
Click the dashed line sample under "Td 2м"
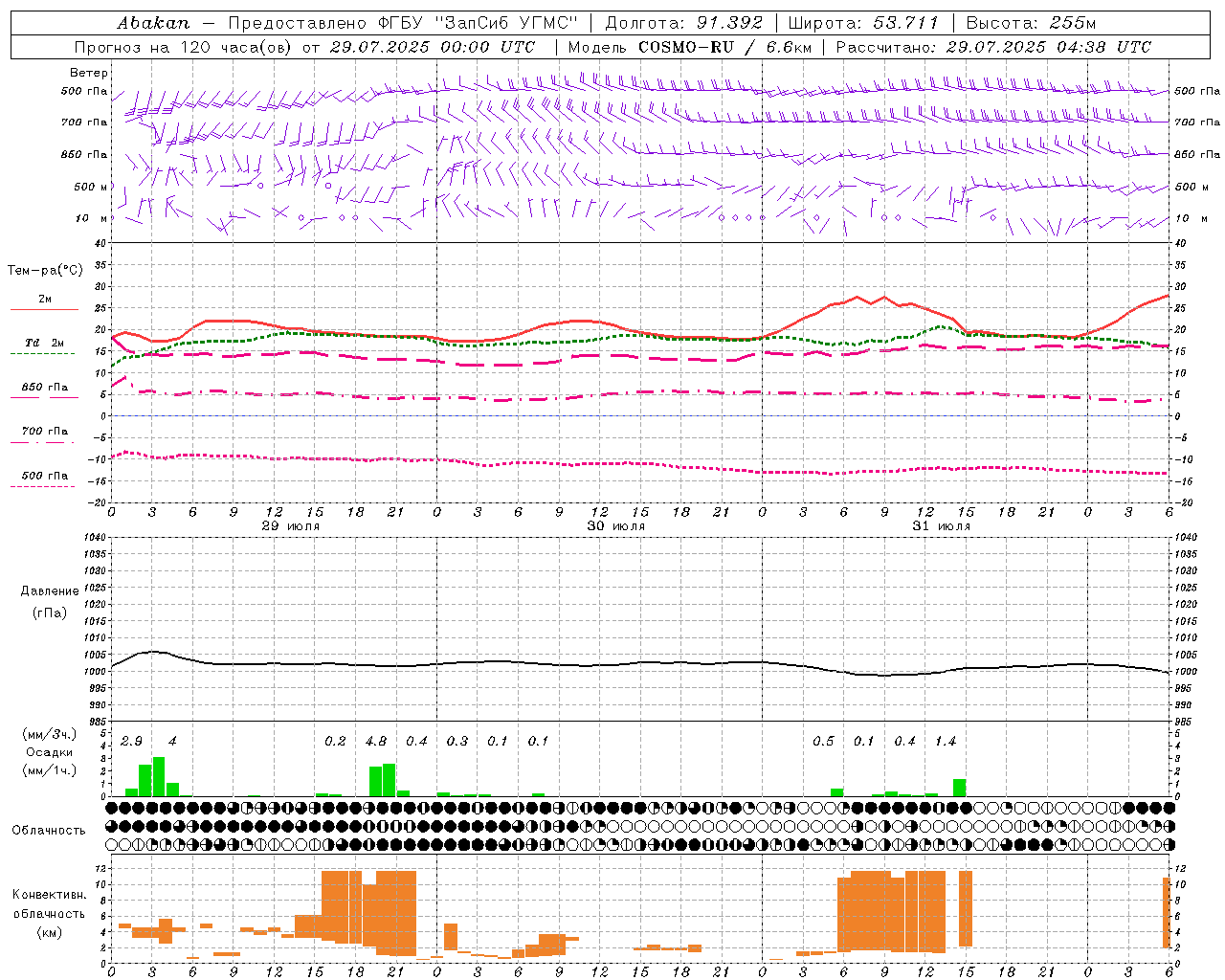[42, 354]
